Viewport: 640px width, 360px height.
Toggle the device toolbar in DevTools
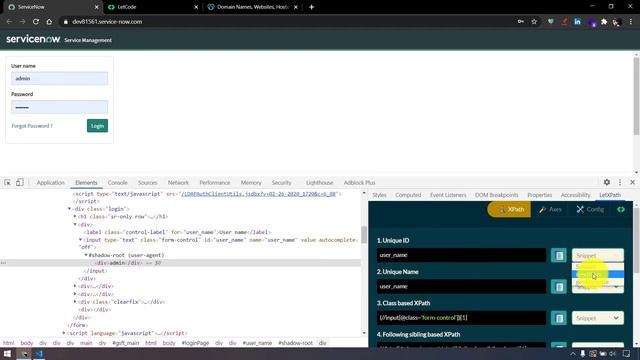[20, 182]
